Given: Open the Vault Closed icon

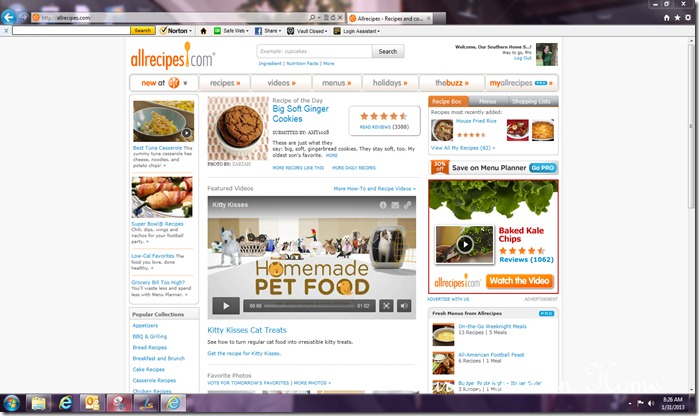Looking at the screenshot, I should click(291, 31).
